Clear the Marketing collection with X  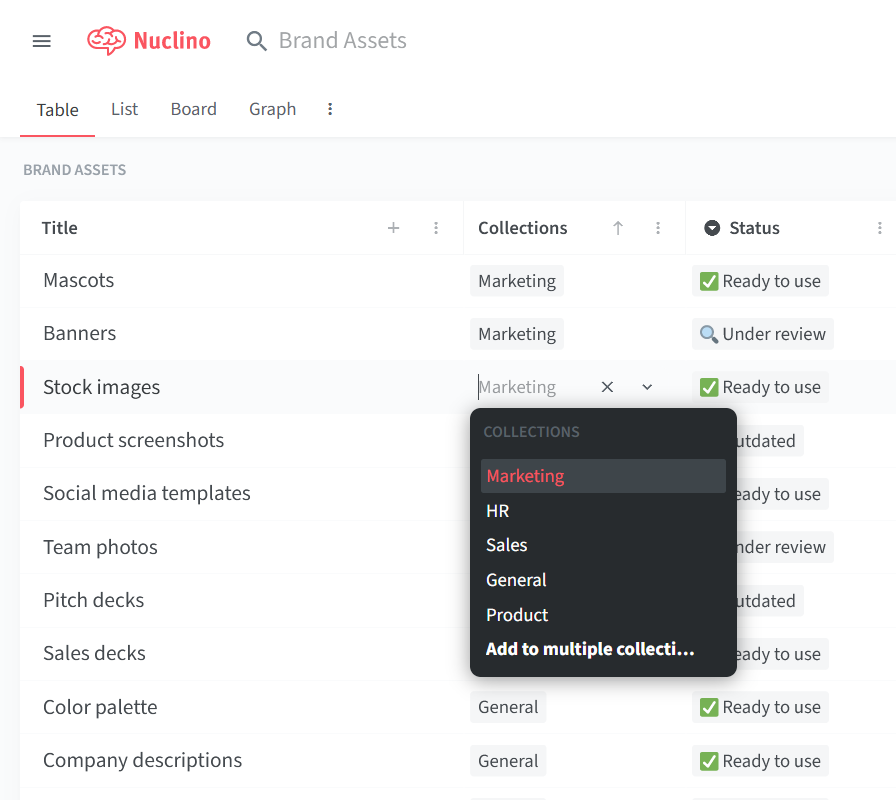tap(607, 387)
